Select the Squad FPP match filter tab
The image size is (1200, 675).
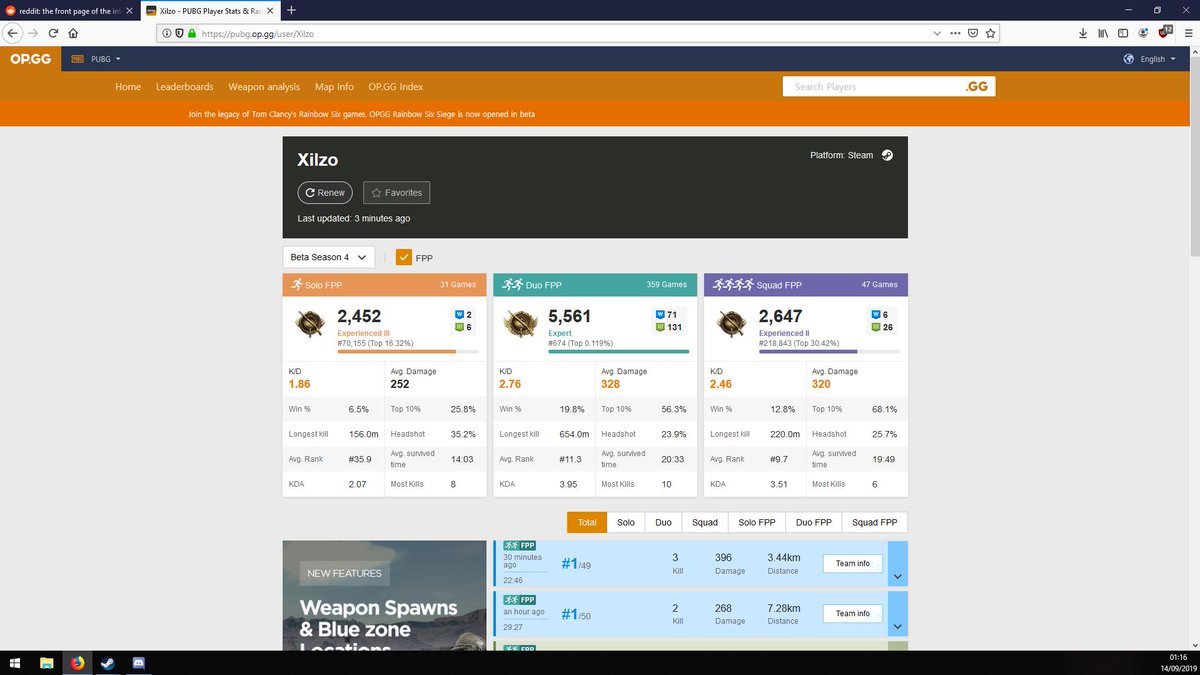875,522
